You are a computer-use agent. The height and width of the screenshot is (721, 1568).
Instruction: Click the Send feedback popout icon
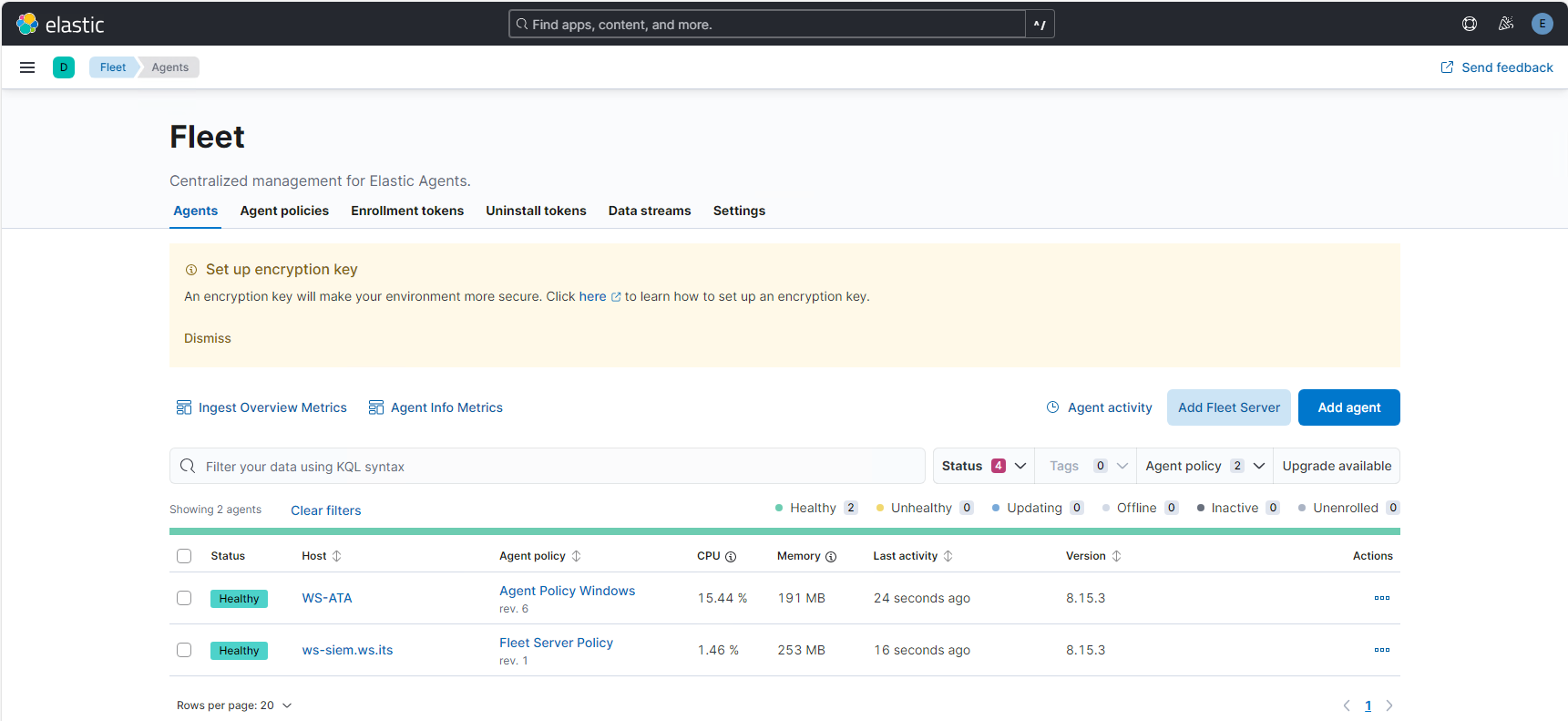tap(1447, 67)
